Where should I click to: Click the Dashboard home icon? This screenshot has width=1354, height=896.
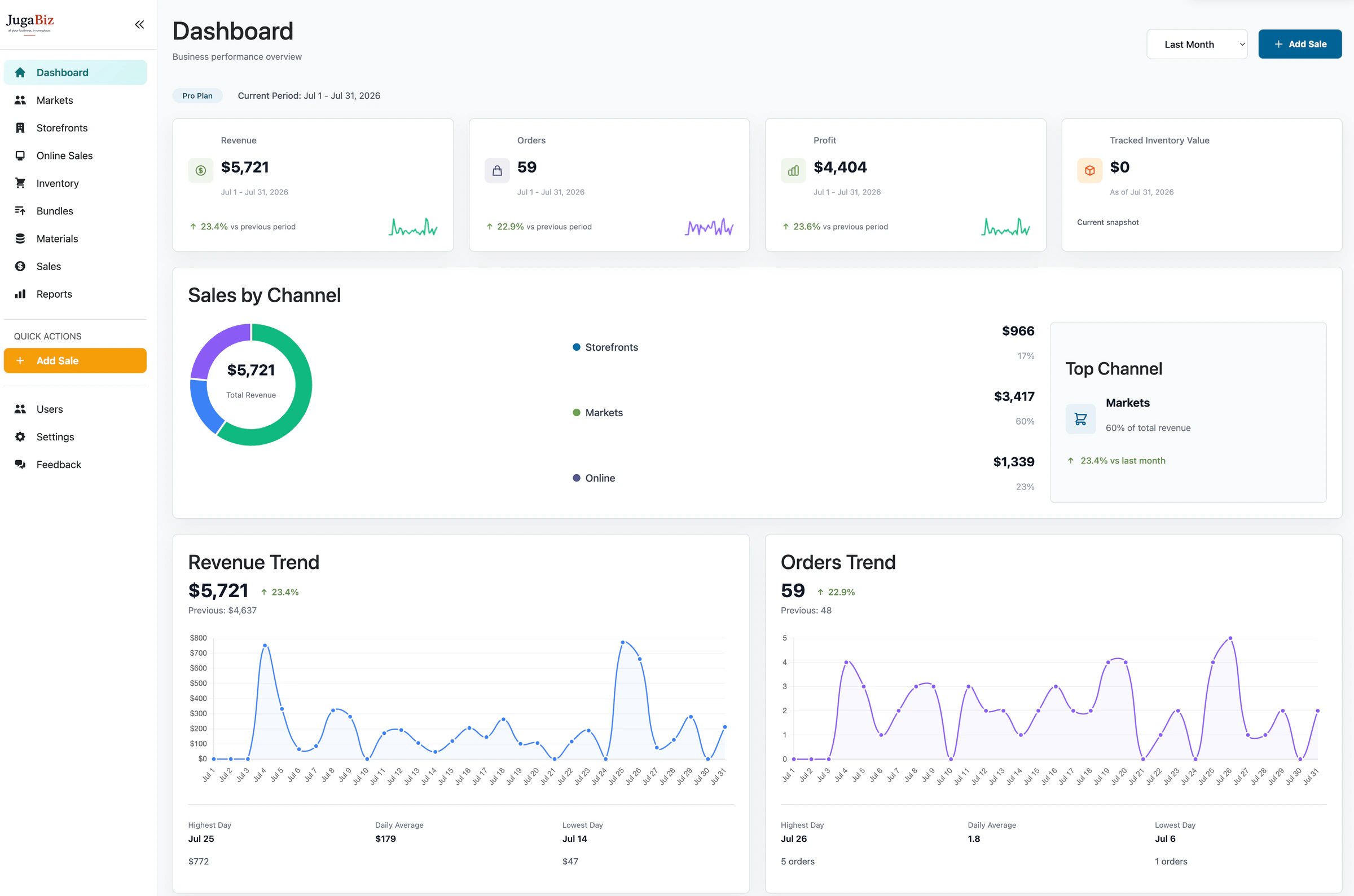[20, 73]
